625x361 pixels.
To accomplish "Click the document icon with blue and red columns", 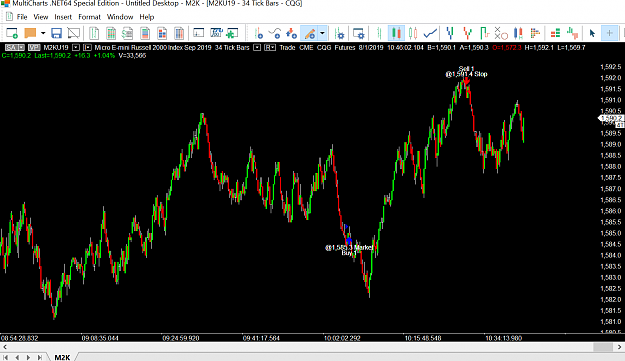I will click(179, 33).
